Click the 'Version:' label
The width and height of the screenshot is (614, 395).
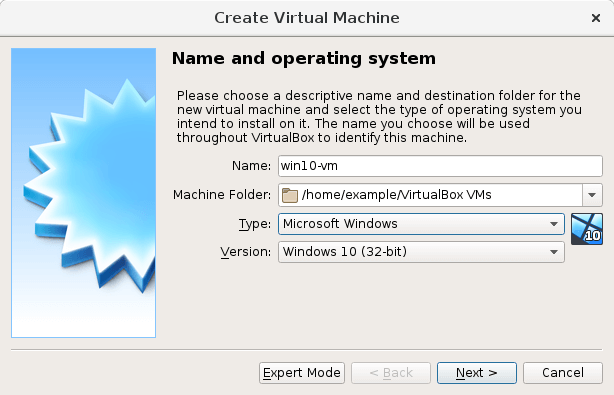click(x=246, y=252)
